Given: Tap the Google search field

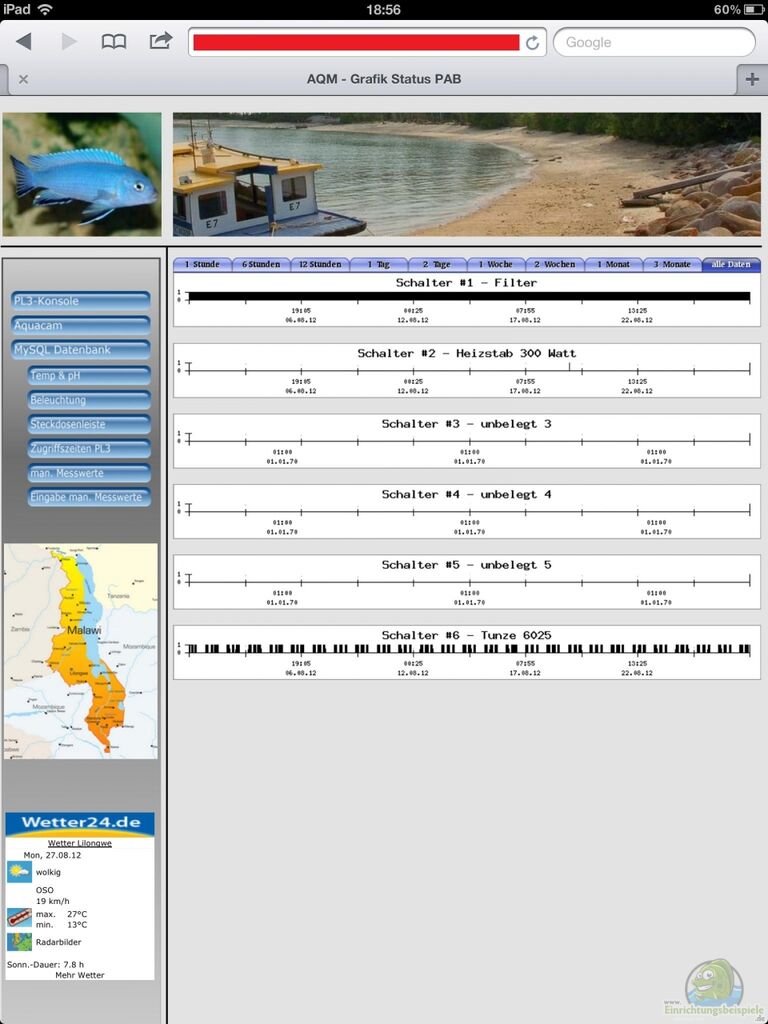Looking at the screenshot, I should pos(654,42).
